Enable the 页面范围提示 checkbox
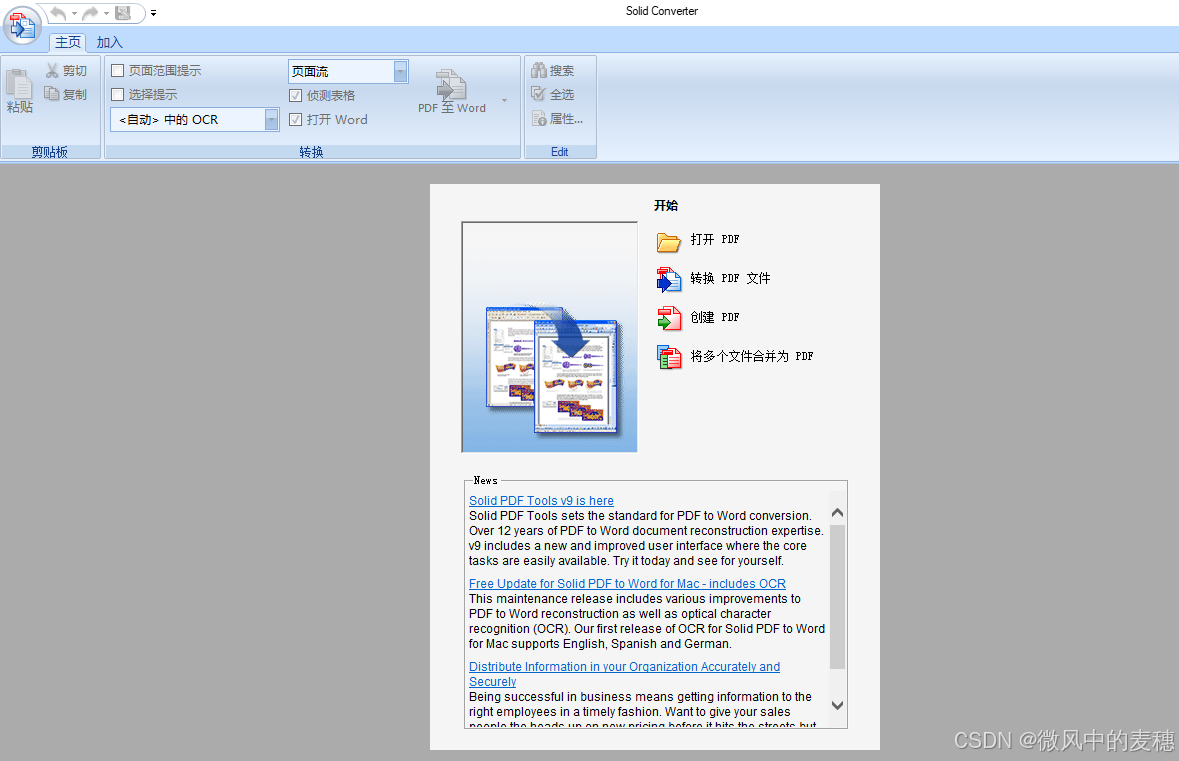 (117, 71)
